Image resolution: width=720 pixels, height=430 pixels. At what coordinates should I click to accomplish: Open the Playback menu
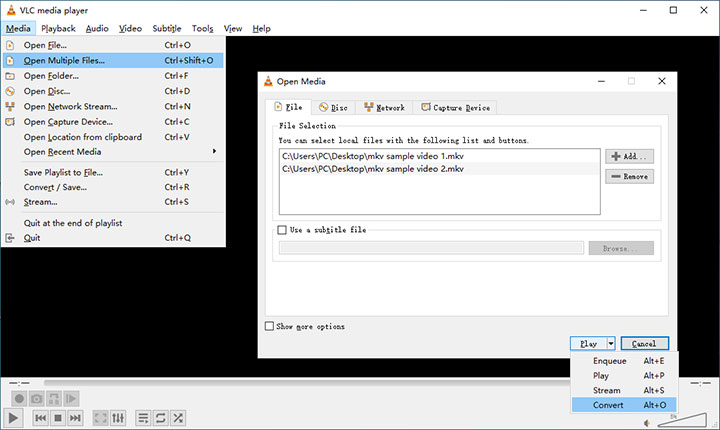coord(58,28)
